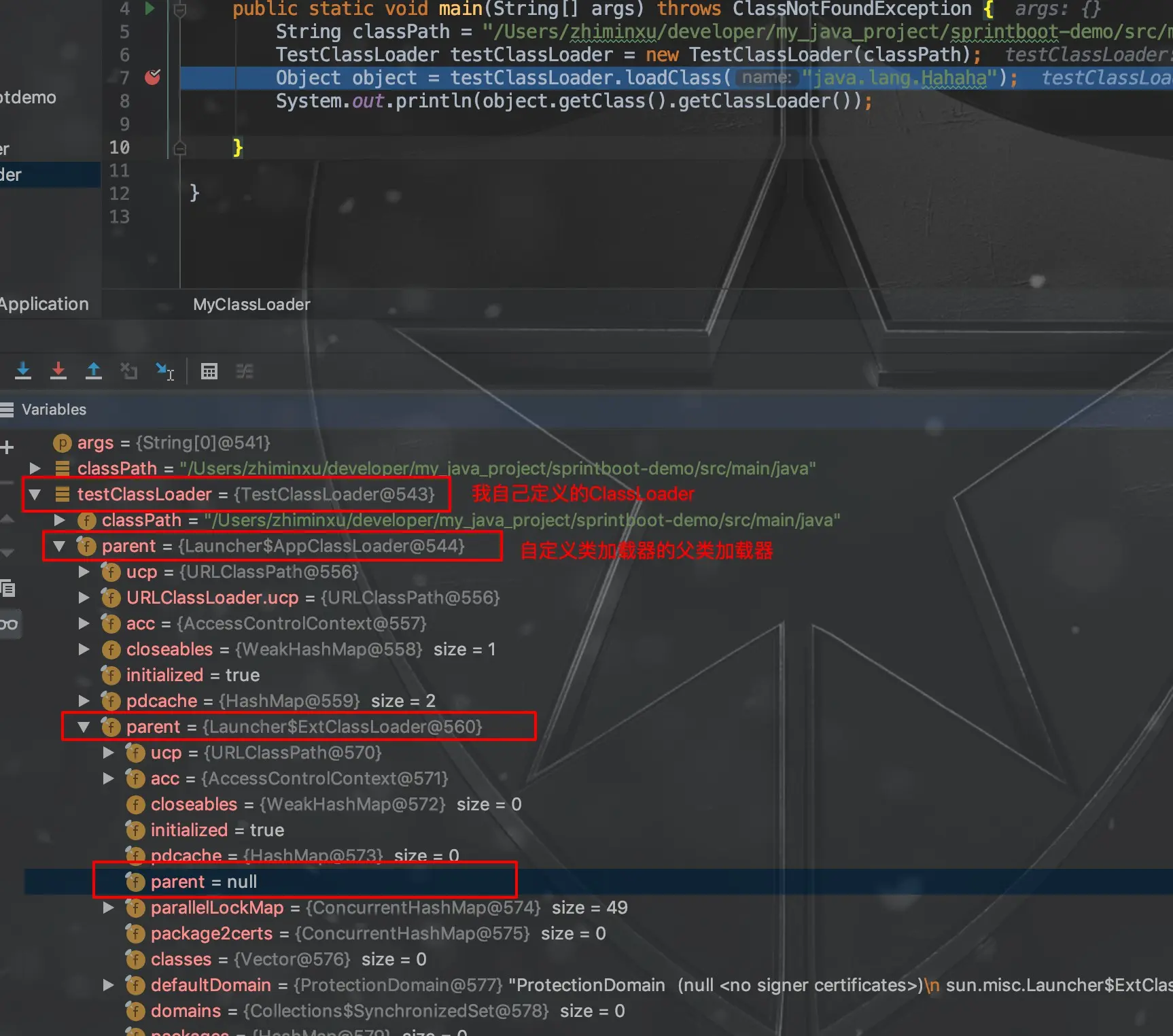Click the red Force Step Into icon

pos(59,370)
